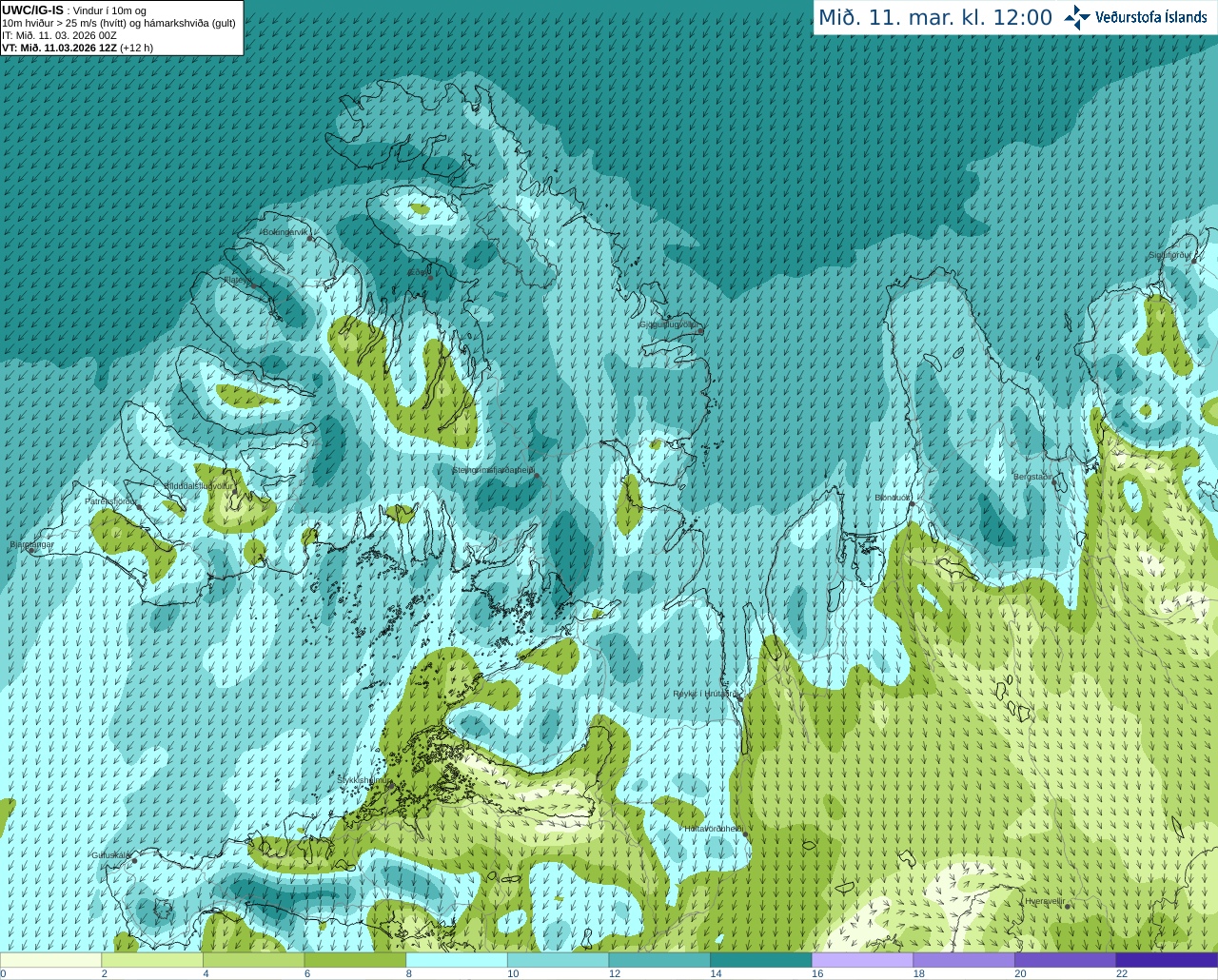Pick the dark indigo above-22 m/s legend swatch
The width and height of the screenshot is (1218, 980).
pos(1167,960)
